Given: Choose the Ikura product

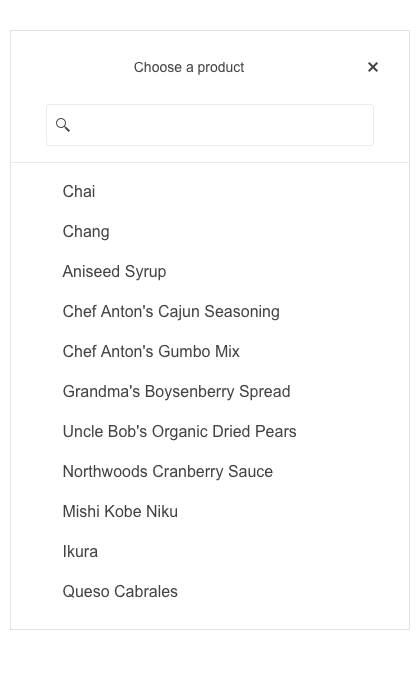Looking at the screenshot, I should (x=210, y=552).
